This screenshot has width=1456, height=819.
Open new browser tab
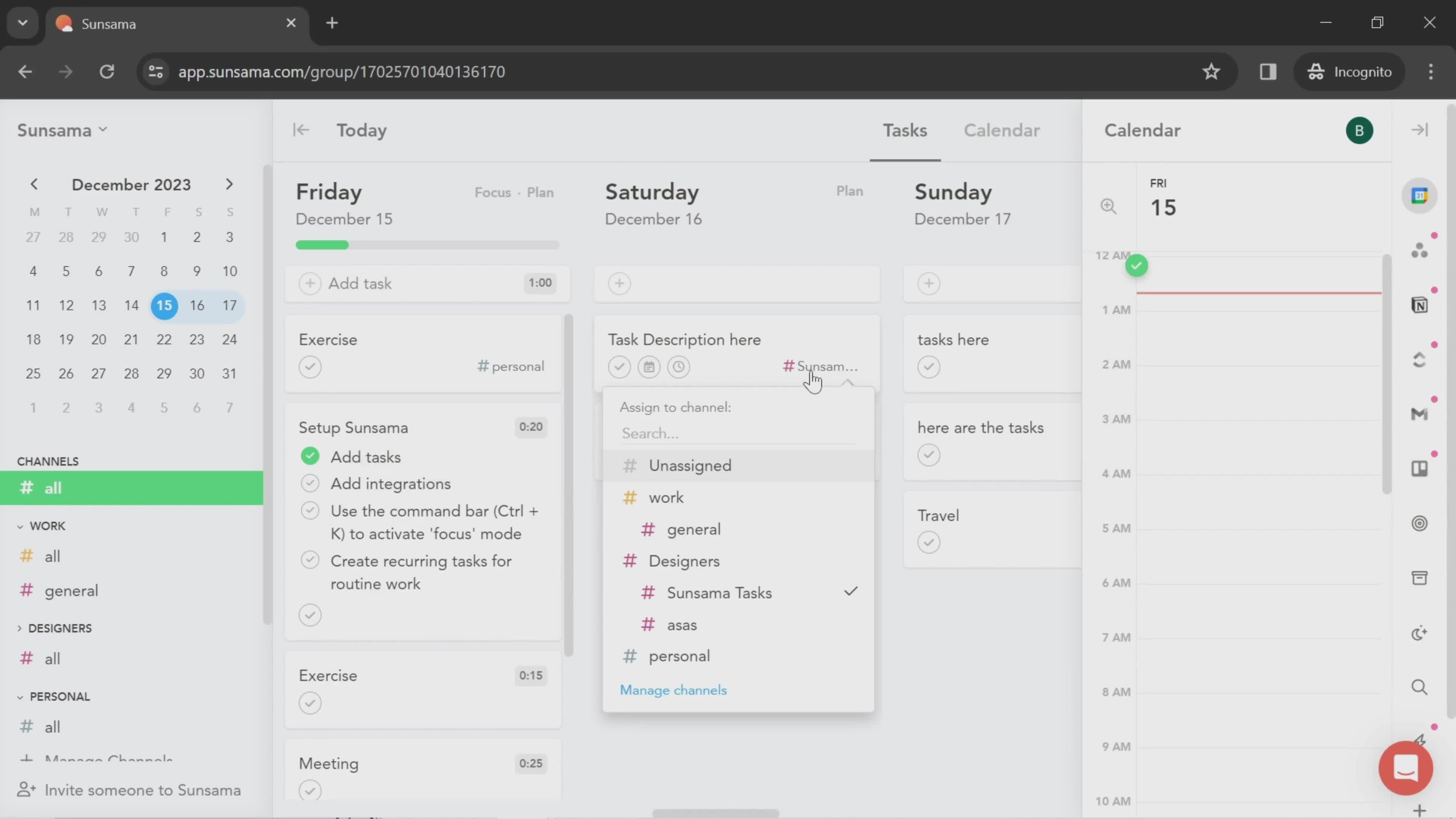click(x=333, y=23)
